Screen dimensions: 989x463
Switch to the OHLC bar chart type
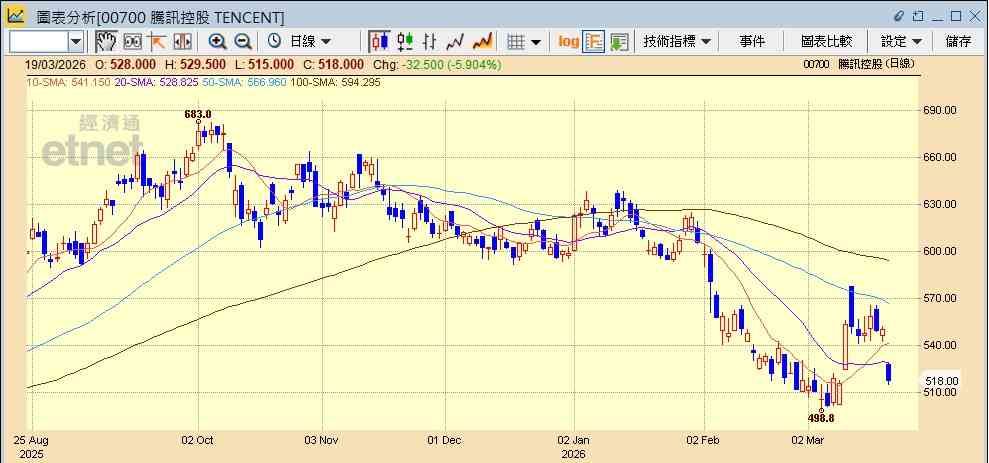[x=430, y=42]
